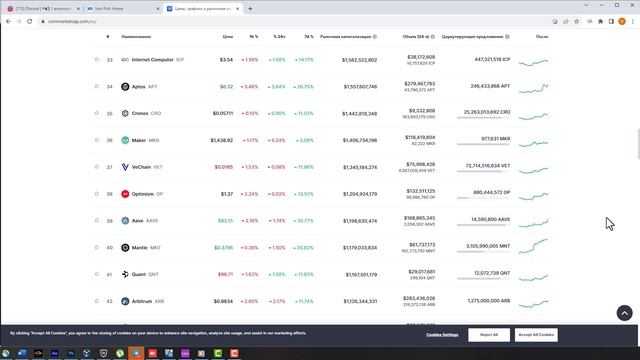Image resolution: width=640 pixels, height=360 pixels.
Task: Open the browser extensions puzzle icon
Action: pyautogui.click(x=600, y=21)
